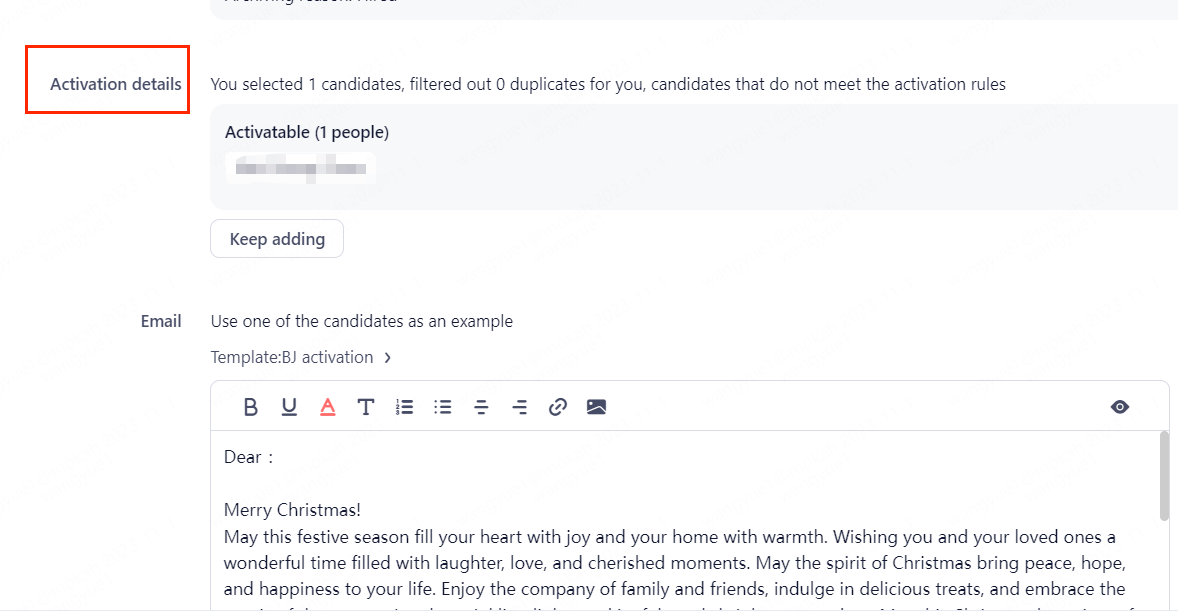Viewport: 1178px width, 612px height.
Task: Click the email editor vertical scrollbar
Action: click(1163, 476)
